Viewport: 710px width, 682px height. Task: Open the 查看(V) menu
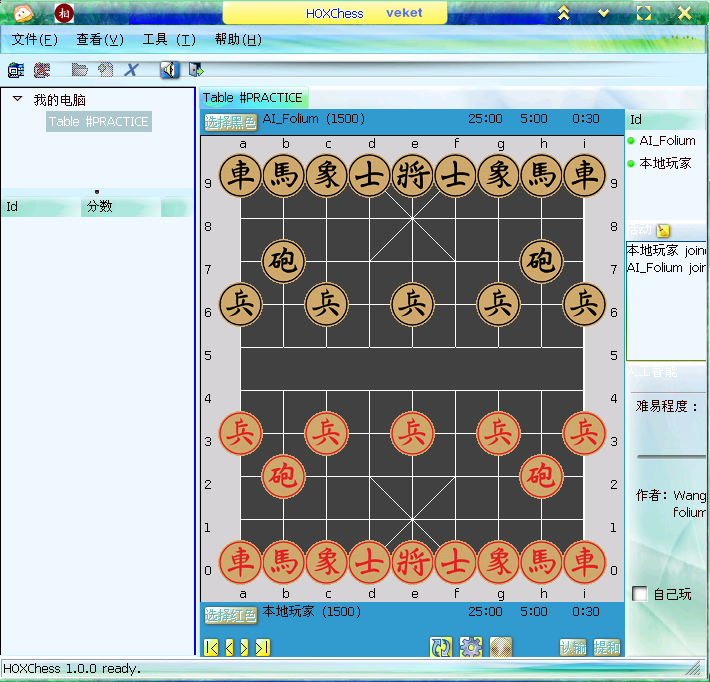click(100, 39)
